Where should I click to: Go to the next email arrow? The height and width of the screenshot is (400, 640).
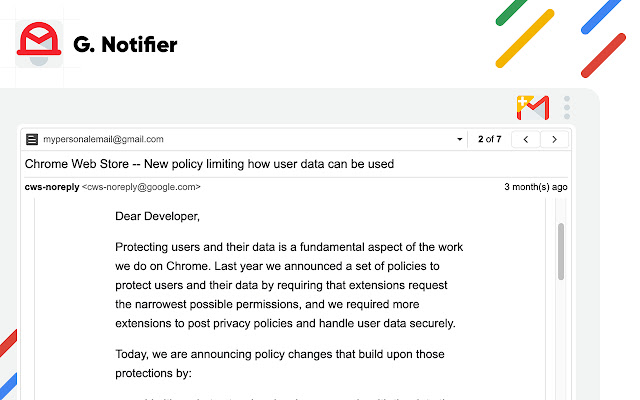tap(555, 139)
